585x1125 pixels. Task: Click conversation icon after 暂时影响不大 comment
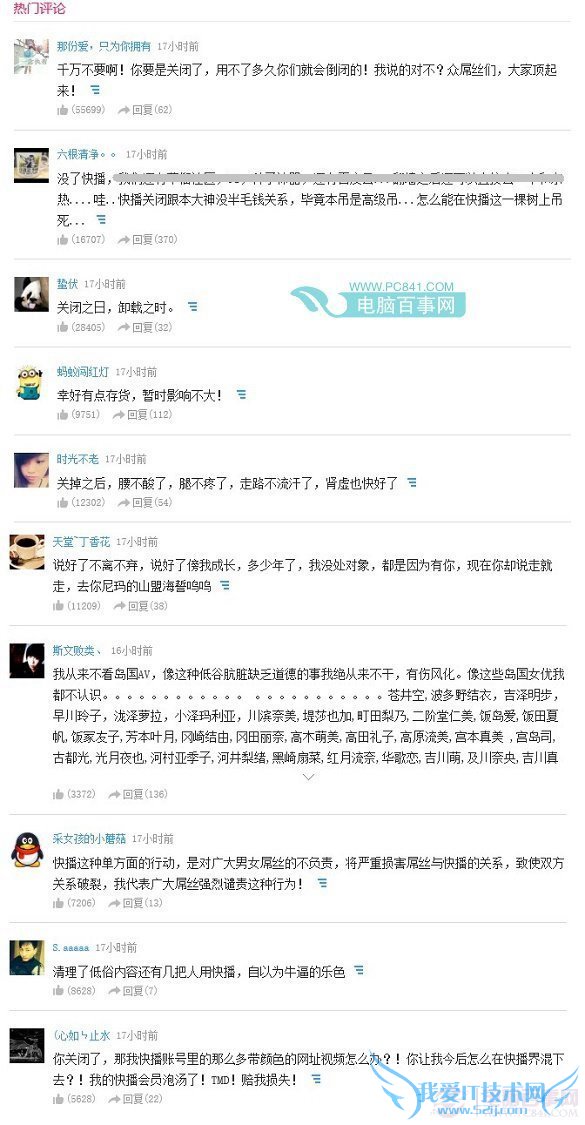[241, 395]
